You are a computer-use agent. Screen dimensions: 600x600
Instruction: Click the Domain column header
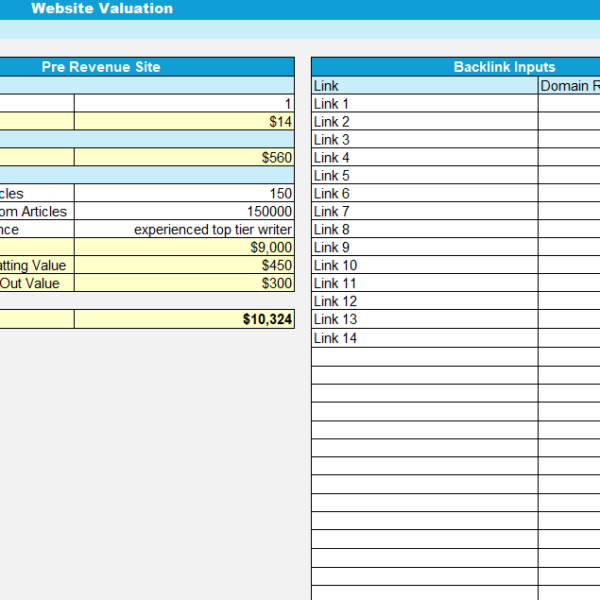point(569,86)
